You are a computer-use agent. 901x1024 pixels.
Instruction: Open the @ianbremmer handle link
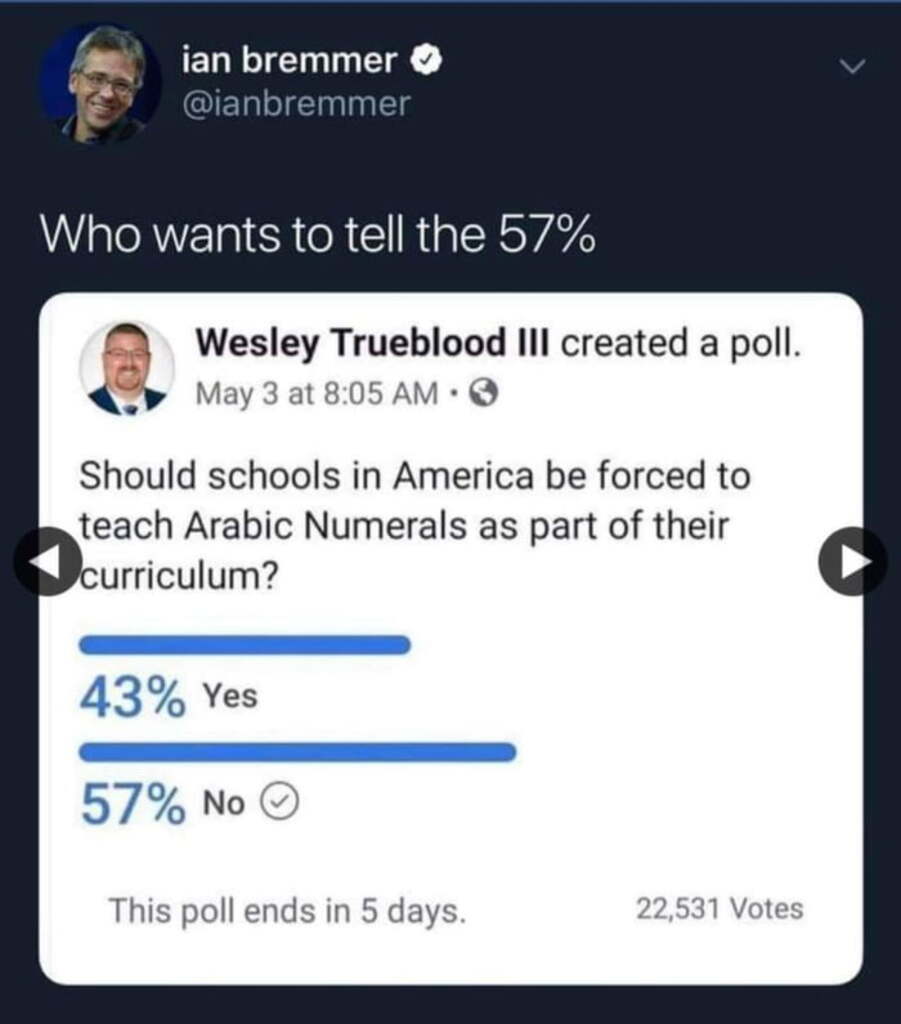point(296,104)
